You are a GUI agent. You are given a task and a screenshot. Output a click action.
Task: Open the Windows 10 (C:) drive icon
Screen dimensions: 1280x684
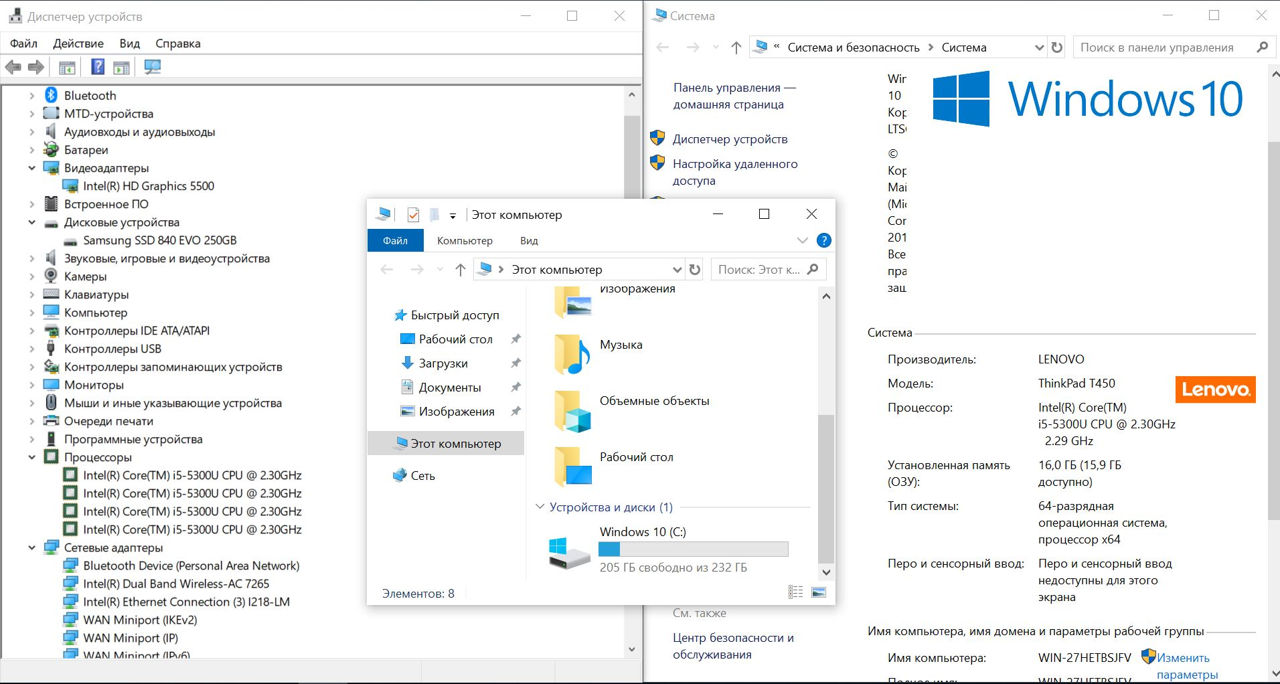click(x=570, y=551)
